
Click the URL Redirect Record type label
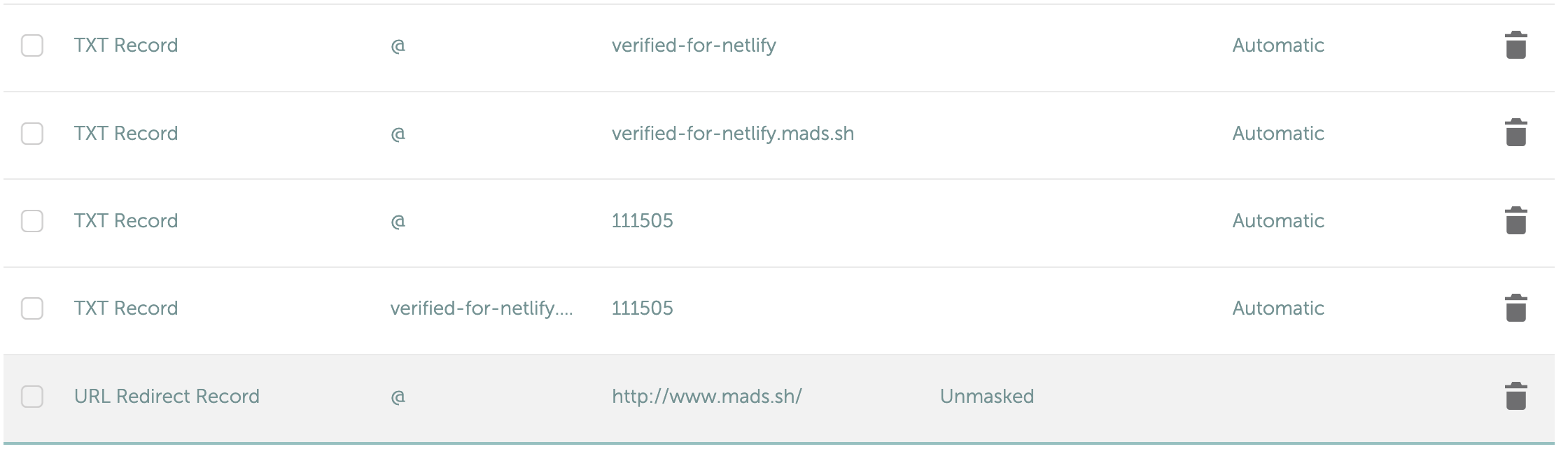pos(167,396)
